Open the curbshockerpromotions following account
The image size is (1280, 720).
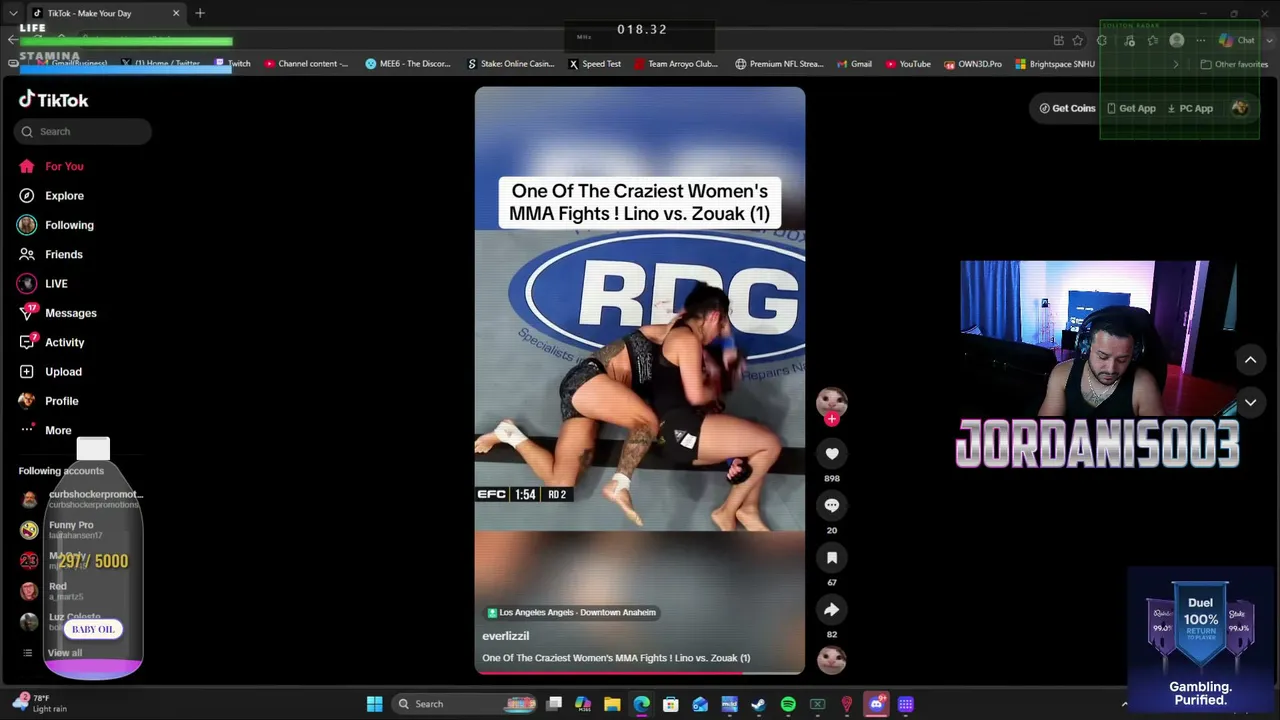point(81,499)
